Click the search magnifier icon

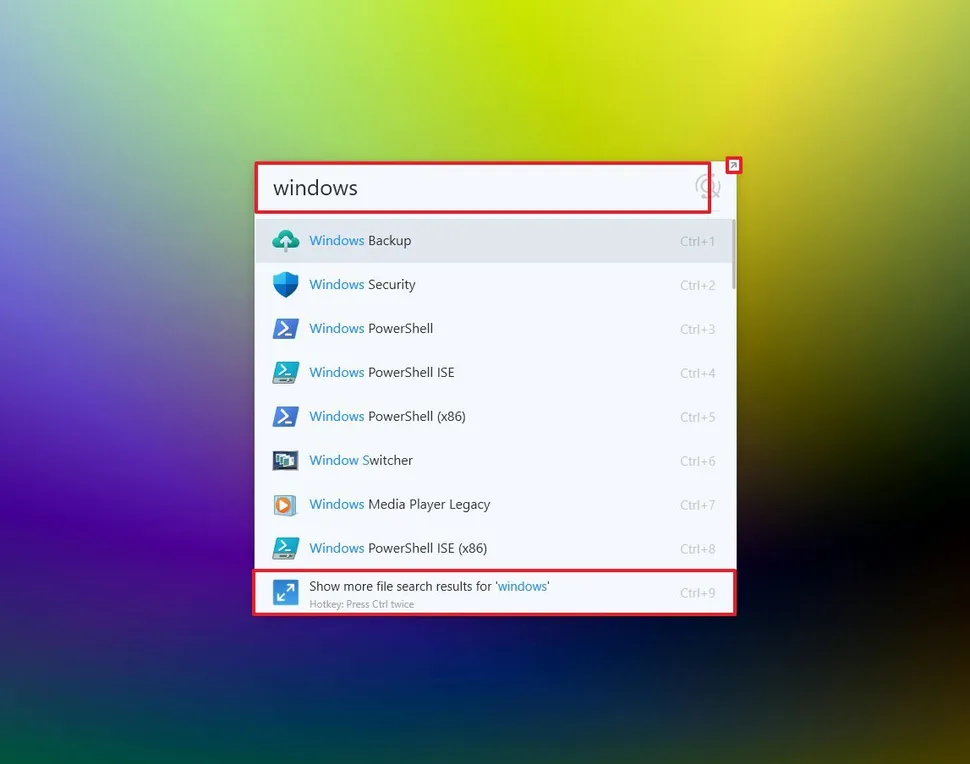point(708,186)
